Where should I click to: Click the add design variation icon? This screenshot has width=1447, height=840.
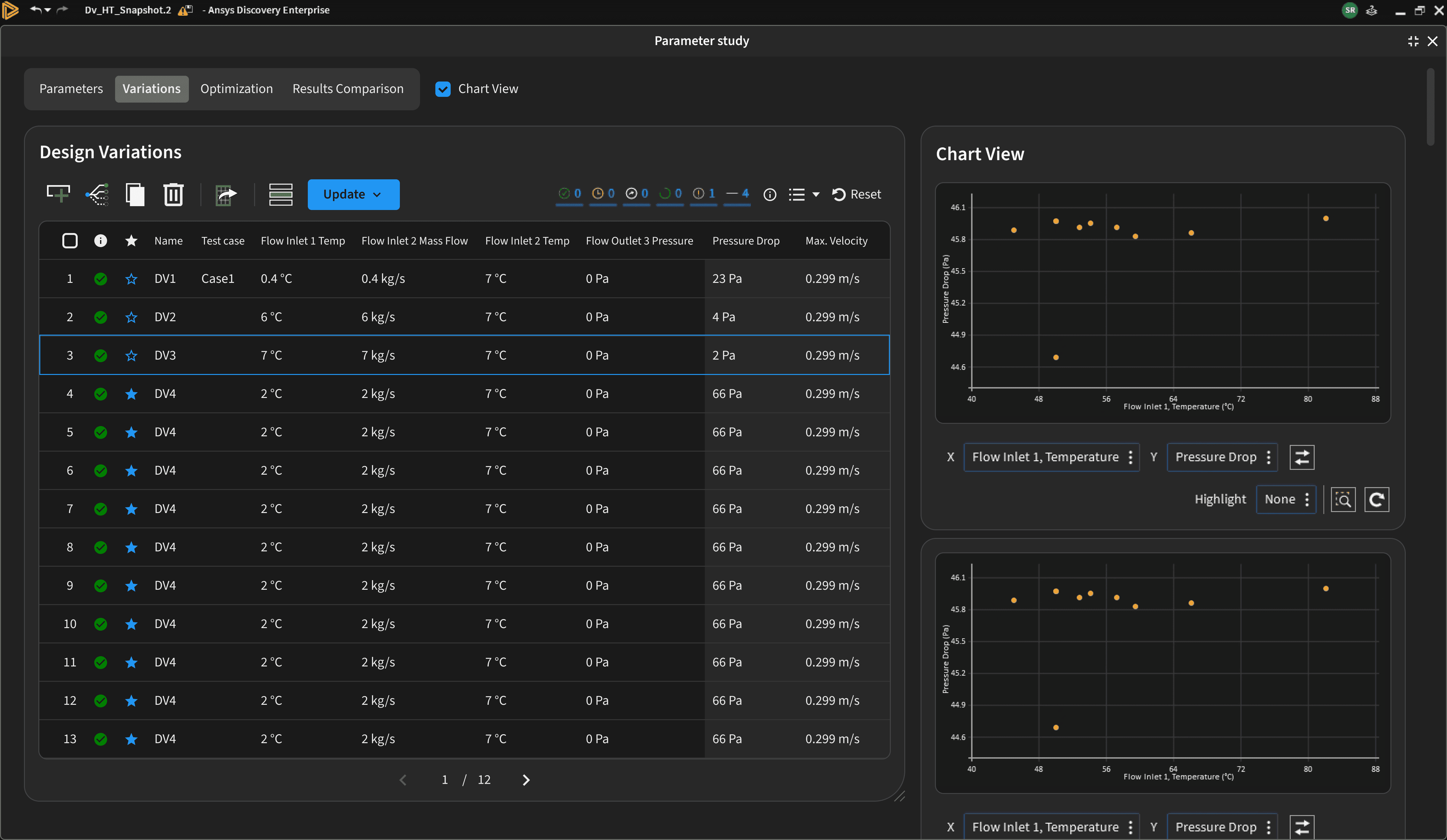tap(58, 194)
